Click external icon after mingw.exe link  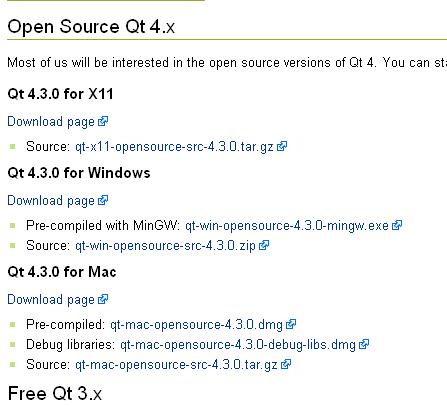397,225
